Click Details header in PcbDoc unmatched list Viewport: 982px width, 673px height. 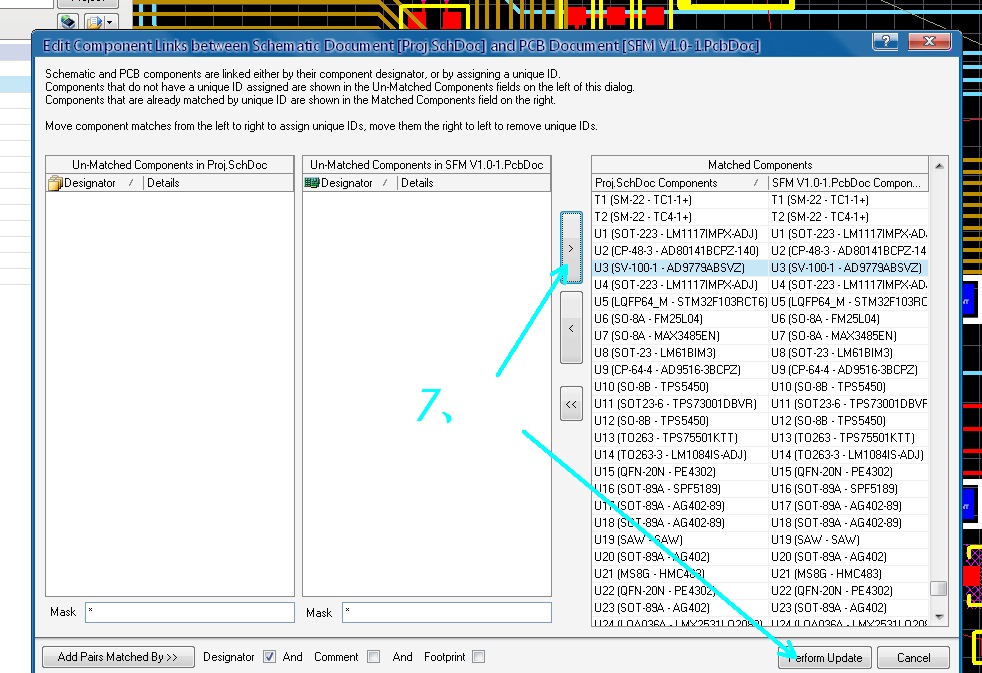click(473, 183)
